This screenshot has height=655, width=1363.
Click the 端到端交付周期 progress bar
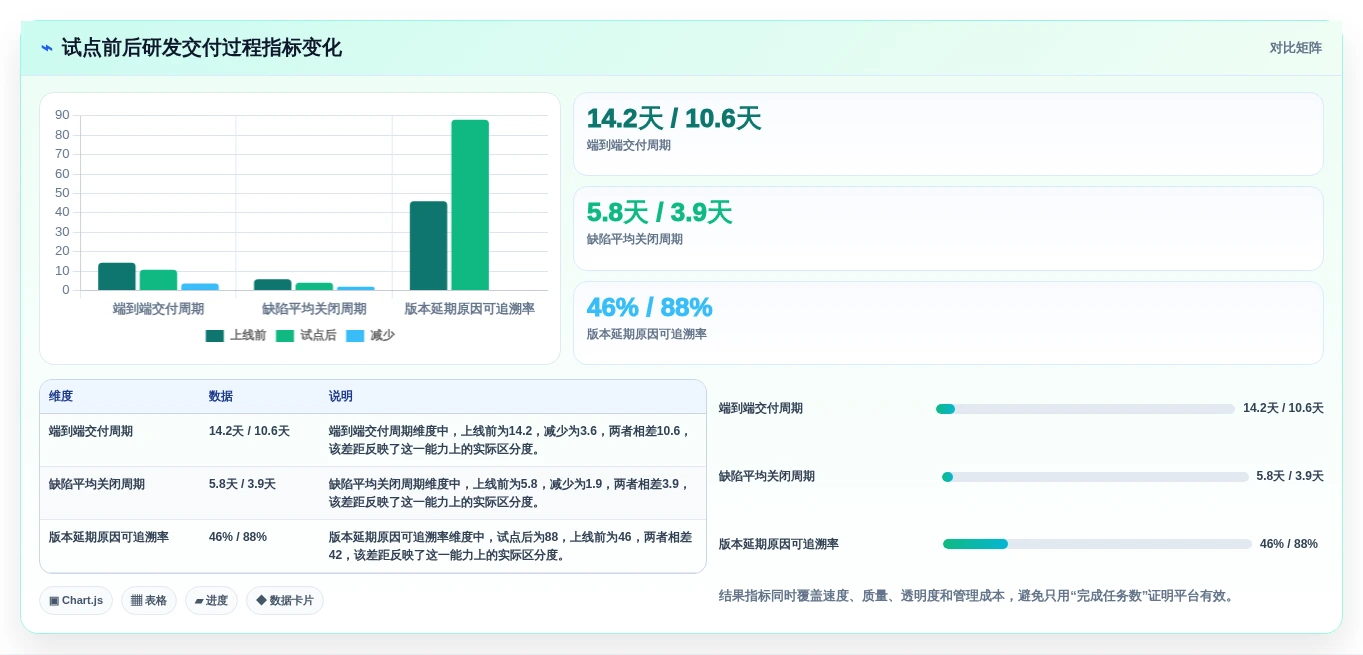point(1085,409)
